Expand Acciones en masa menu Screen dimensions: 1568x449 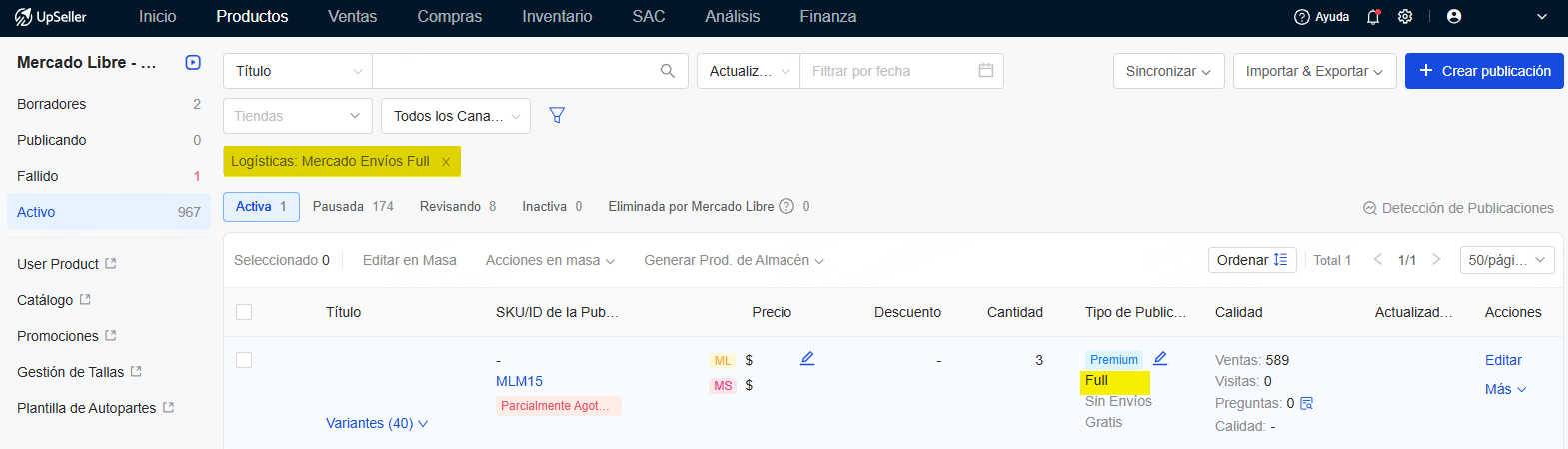[x=550, y=260]
